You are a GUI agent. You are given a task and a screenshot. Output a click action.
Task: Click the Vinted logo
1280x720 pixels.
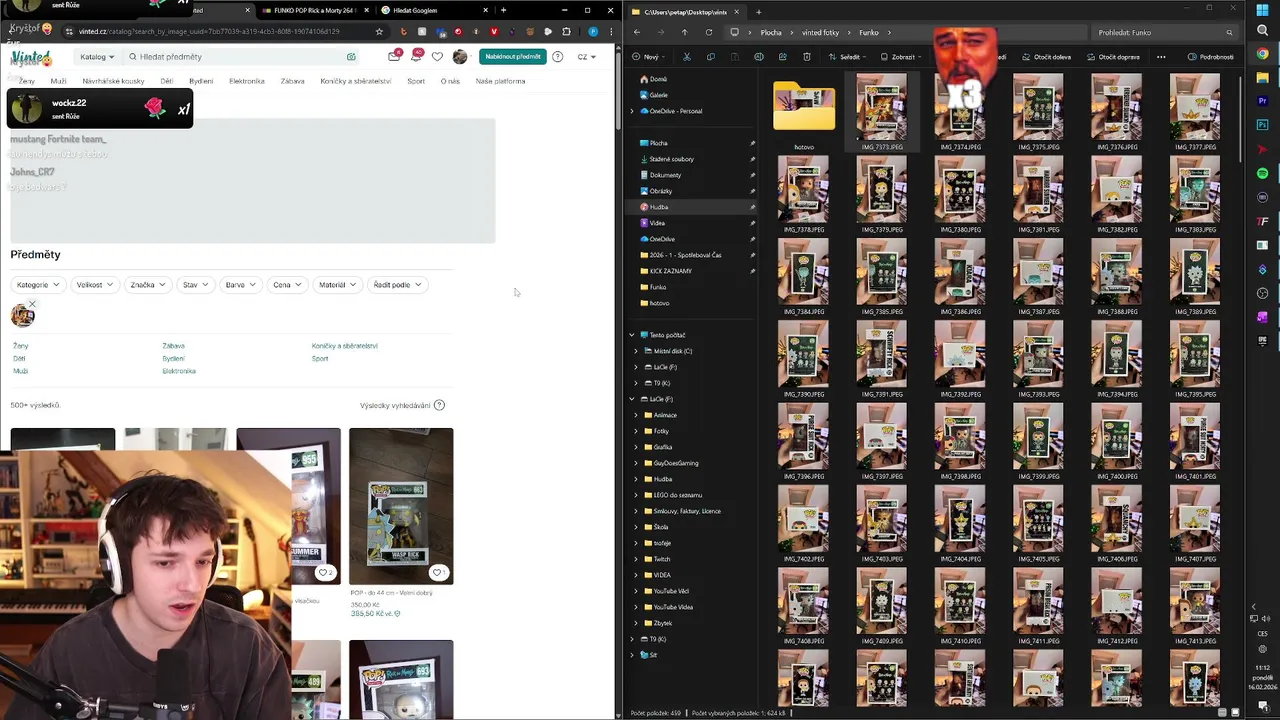pyautogui.click(x=31, y=57)
